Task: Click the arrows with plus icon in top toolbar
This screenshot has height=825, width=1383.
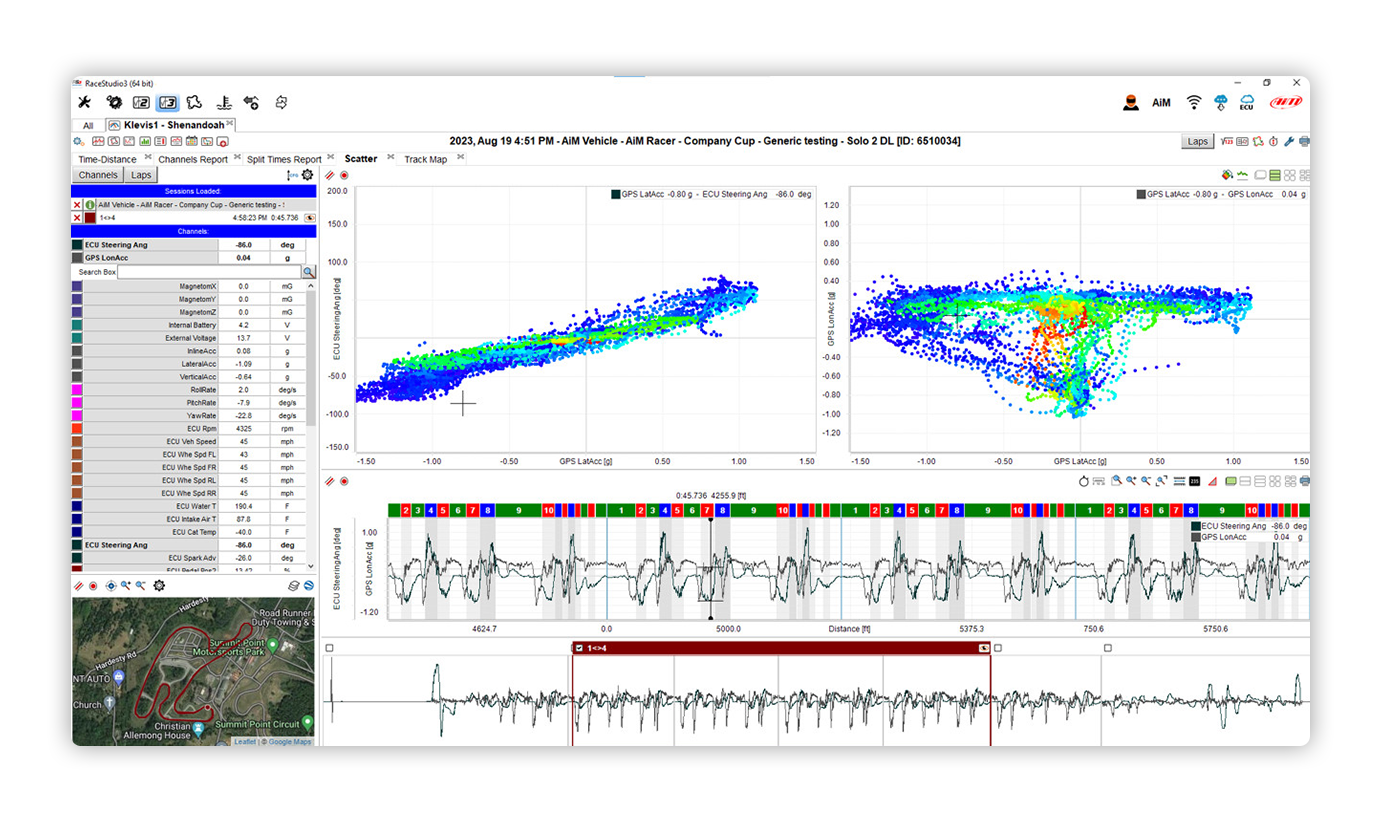Action: 252,102
